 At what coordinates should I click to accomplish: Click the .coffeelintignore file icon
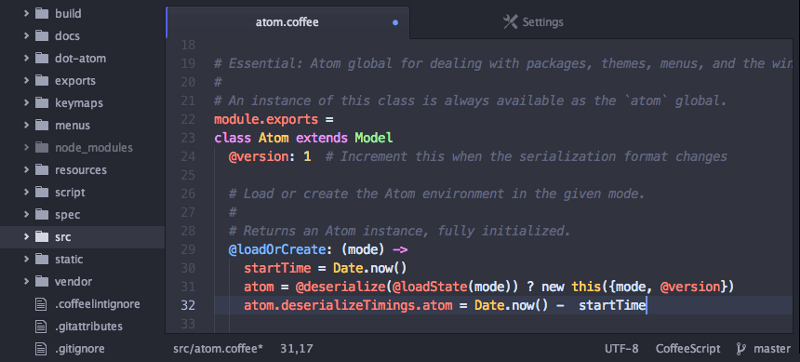41,304
